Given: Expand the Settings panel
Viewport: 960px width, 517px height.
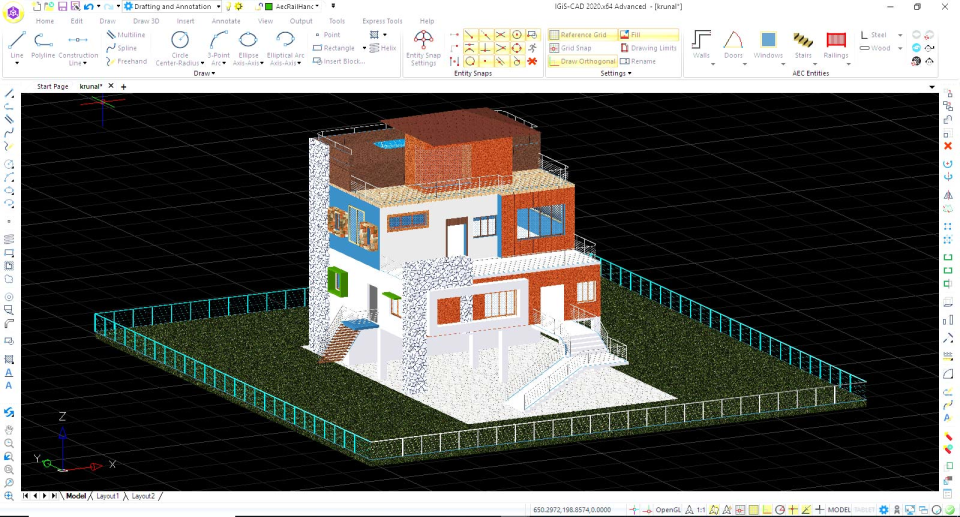Looking at the screenshot, I should 616,73.
